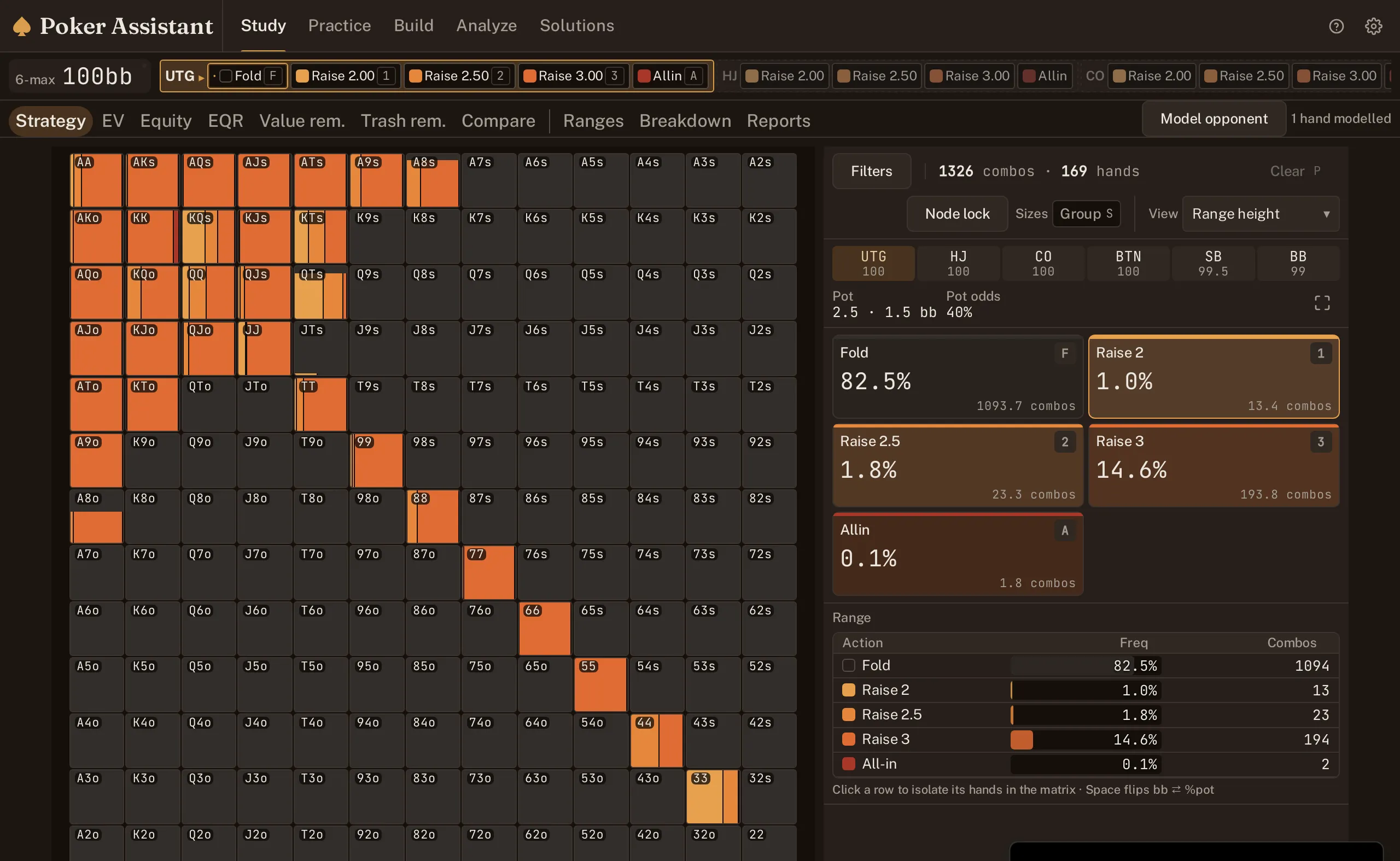
Task: Select HJ Raise 2.00 action
Action: pos(784,76)
